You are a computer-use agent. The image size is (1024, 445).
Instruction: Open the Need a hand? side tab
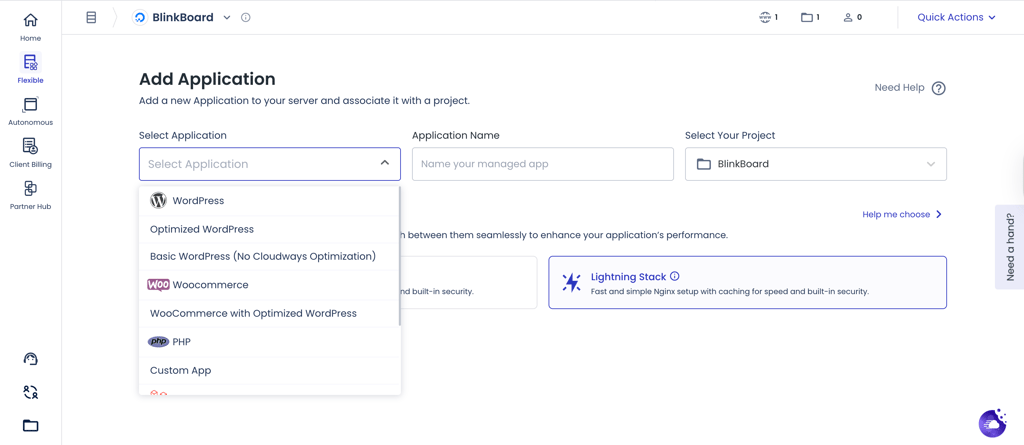point(1010,247)
